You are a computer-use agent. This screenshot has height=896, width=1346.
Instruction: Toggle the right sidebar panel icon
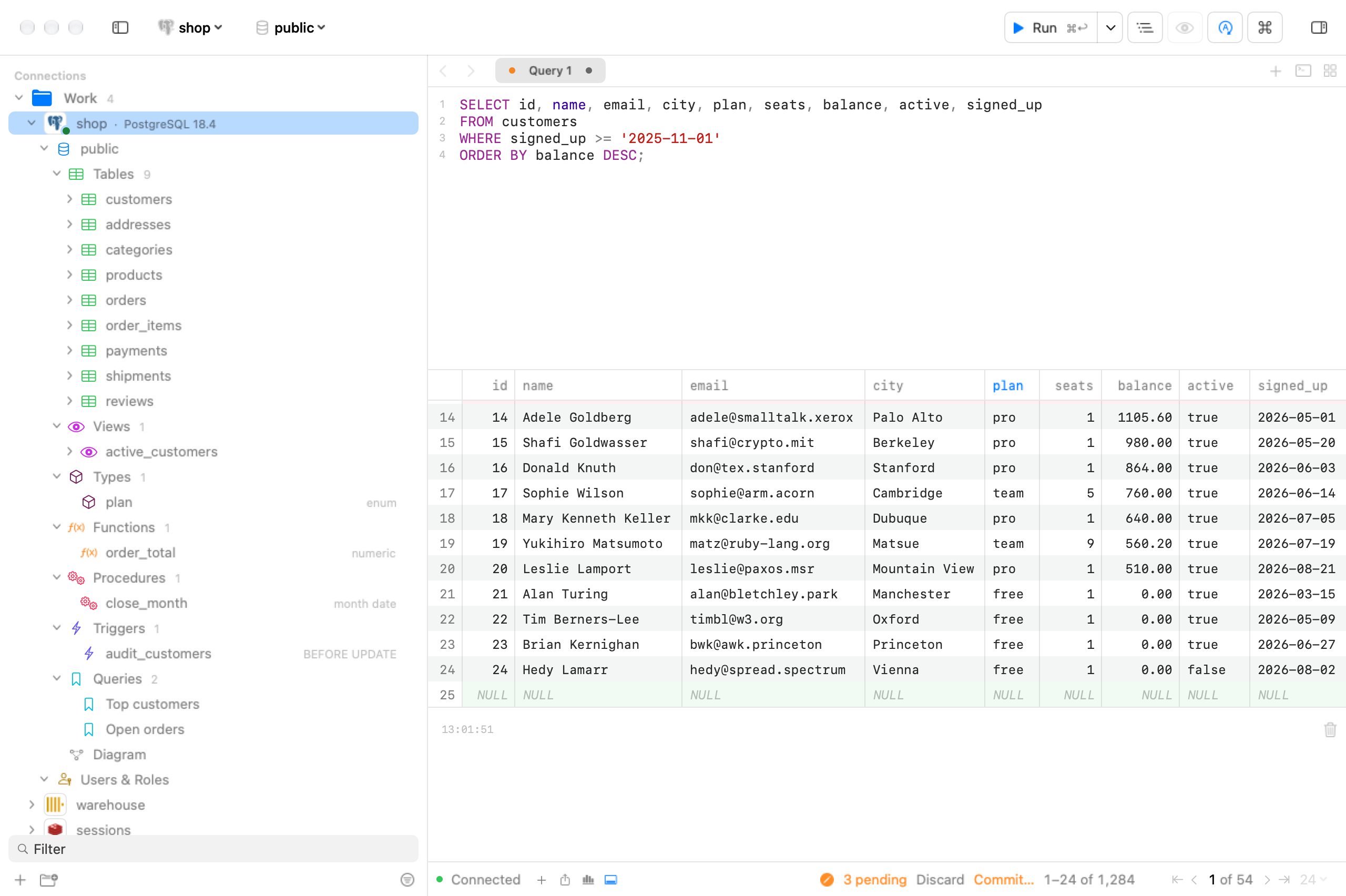pos(1319,27)
